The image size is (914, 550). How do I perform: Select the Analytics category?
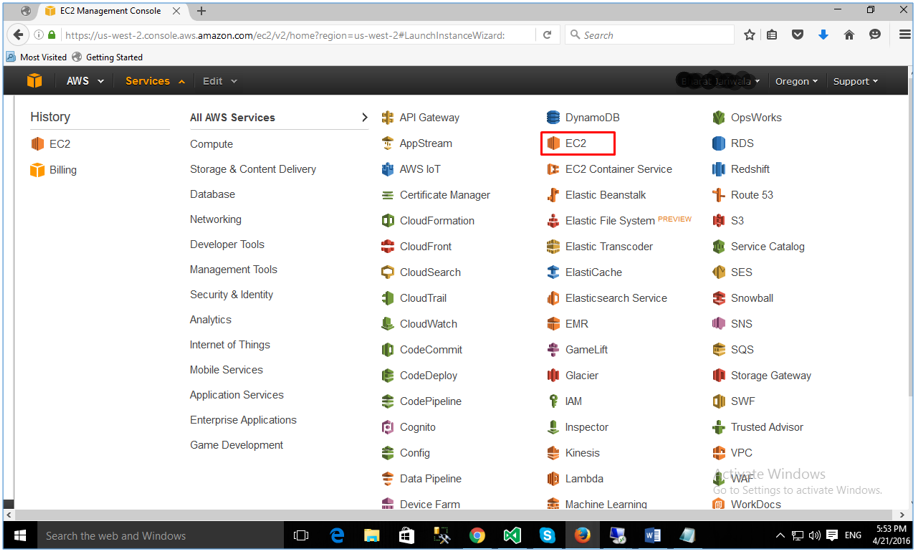click(x=210, y=319)
